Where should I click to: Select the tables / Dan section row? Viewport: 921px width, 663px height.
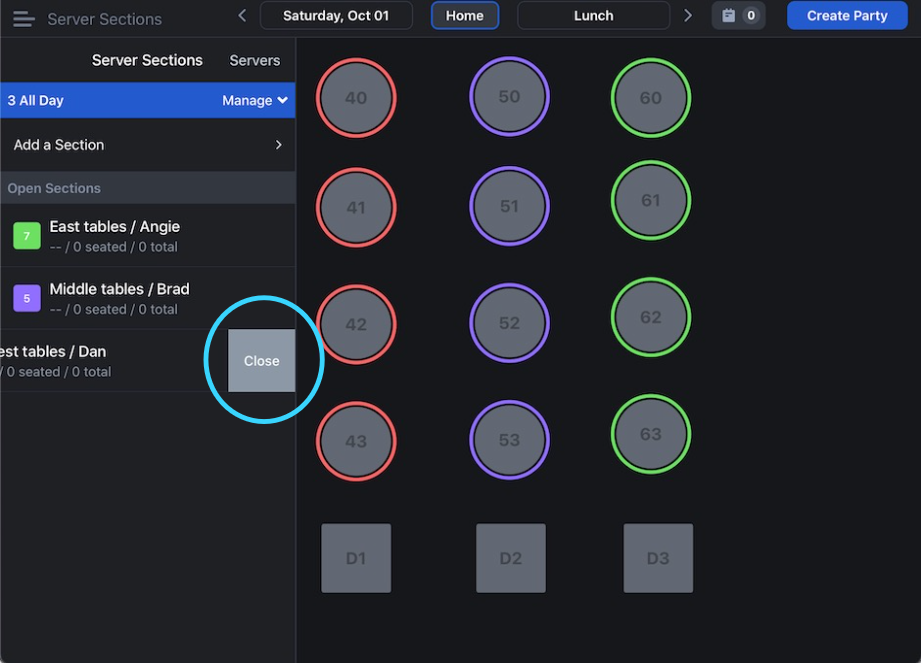click(x=114, y=361)
